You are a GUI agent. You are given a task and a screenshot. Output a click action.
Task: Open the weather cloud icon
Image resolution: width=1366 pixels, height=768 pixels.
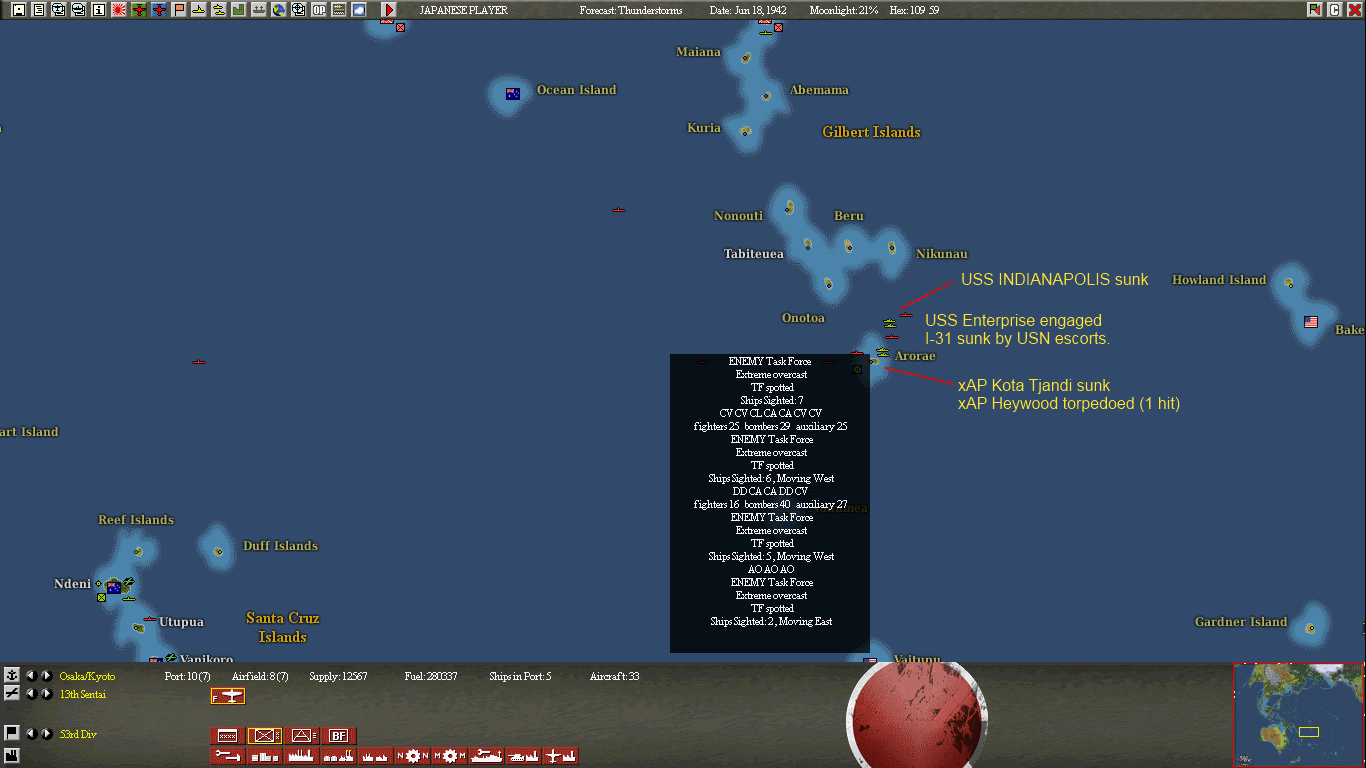click(x=359, y=10)
